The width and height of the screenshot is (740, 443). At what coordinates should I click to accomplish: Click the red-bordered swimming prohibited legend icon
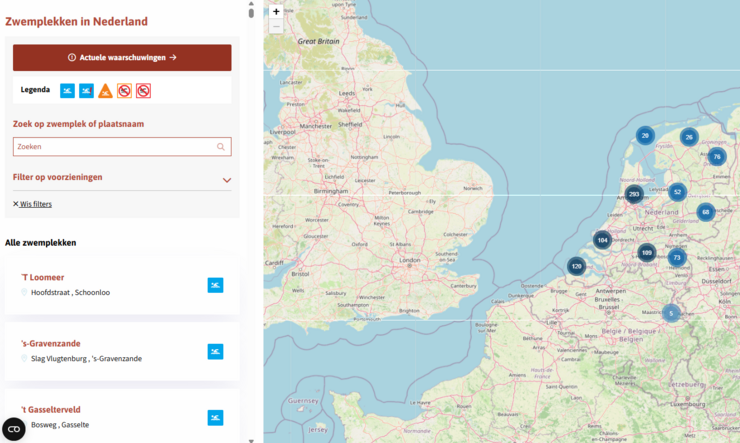pos(143,91)
